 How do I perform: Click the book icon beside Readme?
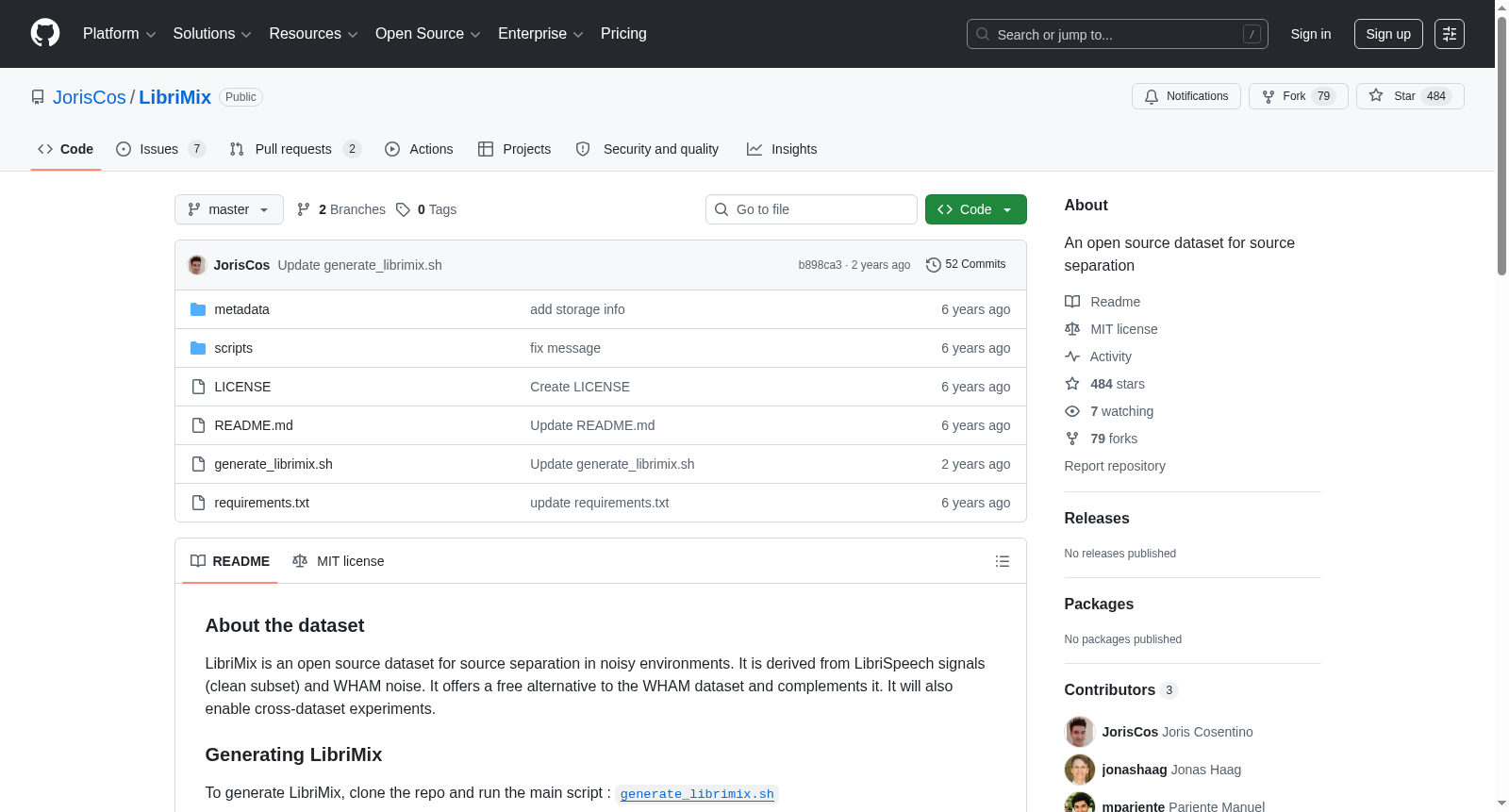[1072, 302]
